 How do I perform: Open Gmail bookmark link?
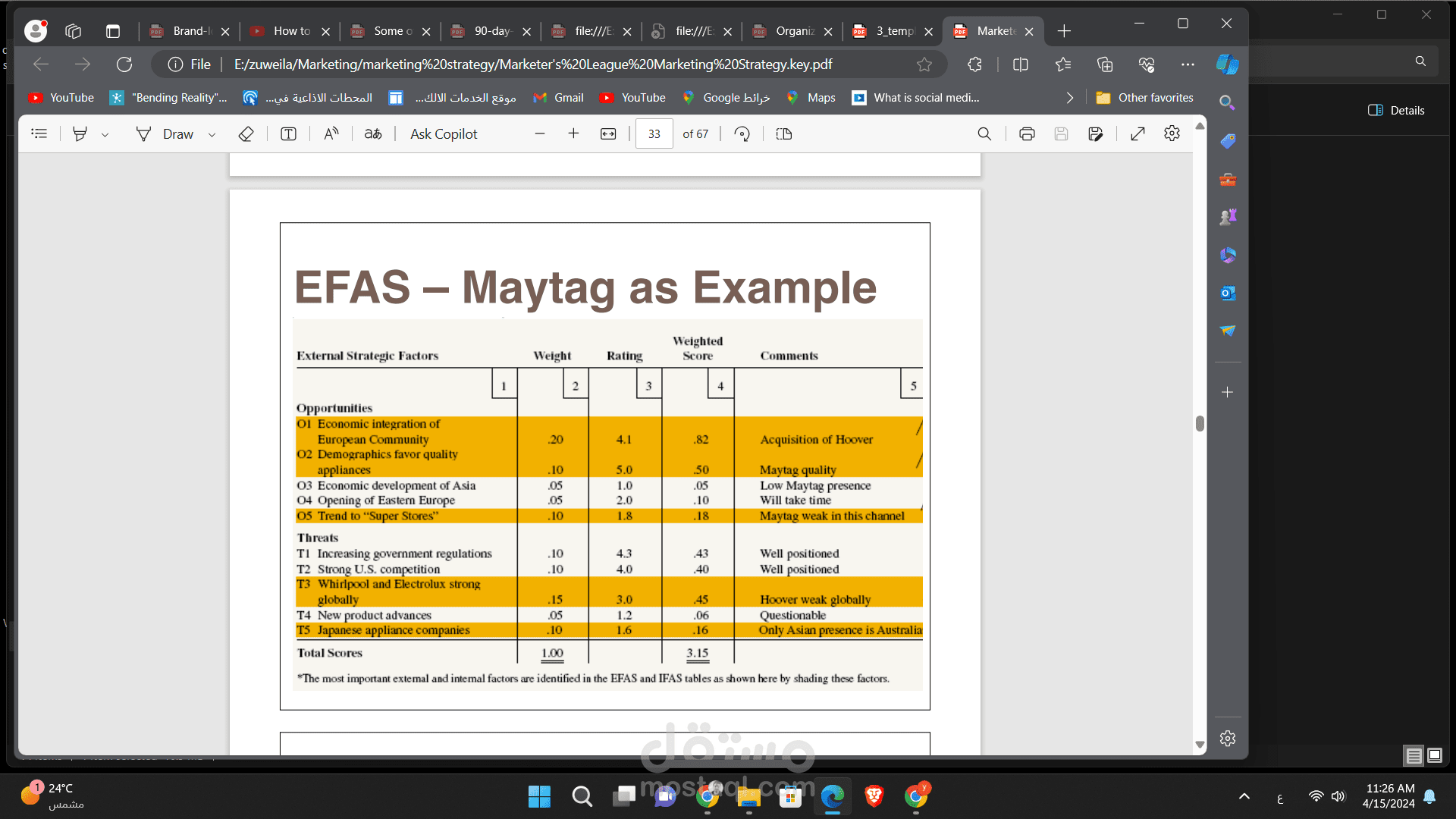pyautogui.click(x=559, y=97)
